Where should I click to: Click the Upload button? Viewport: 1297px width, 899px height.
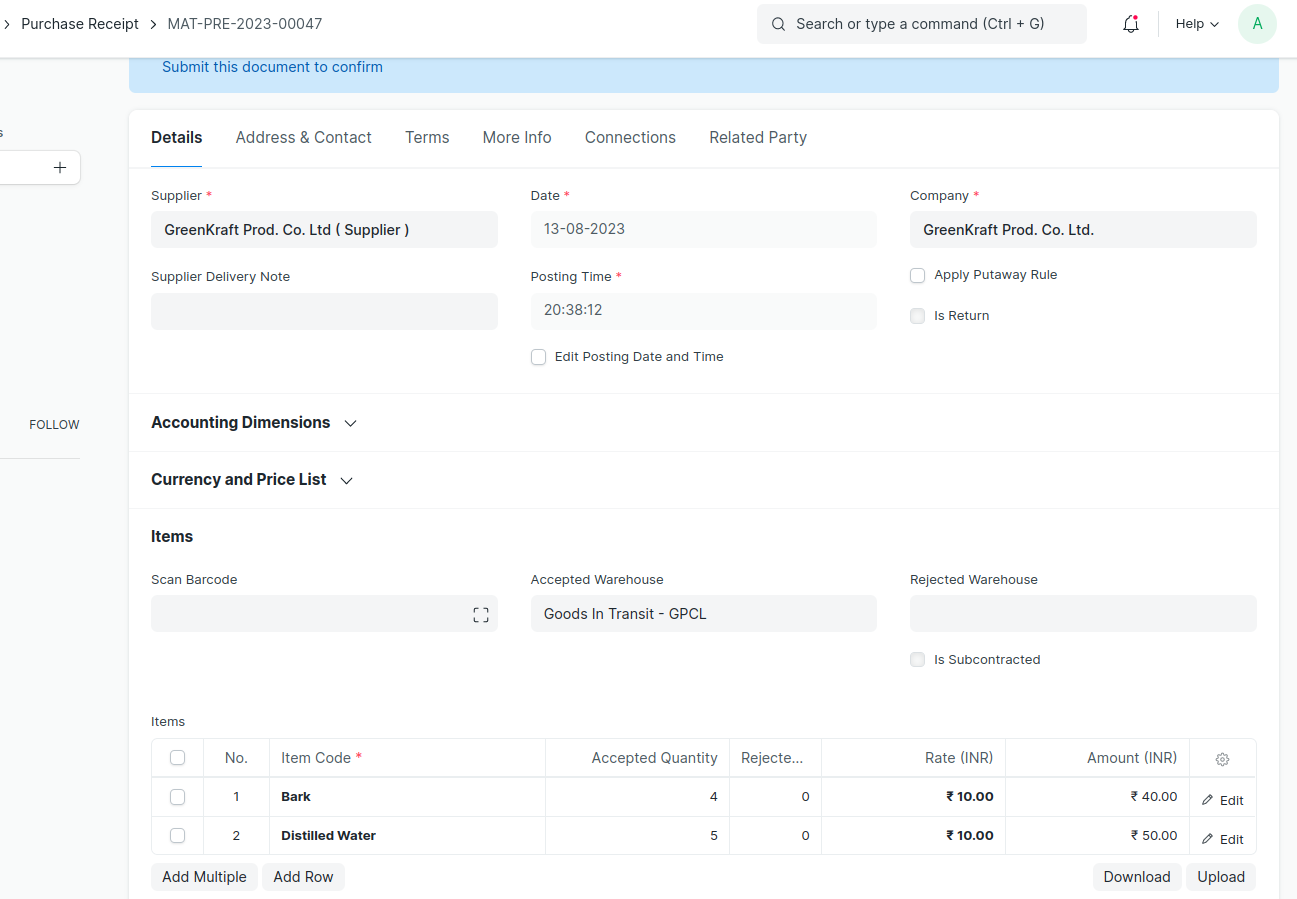pos(1221,877)
